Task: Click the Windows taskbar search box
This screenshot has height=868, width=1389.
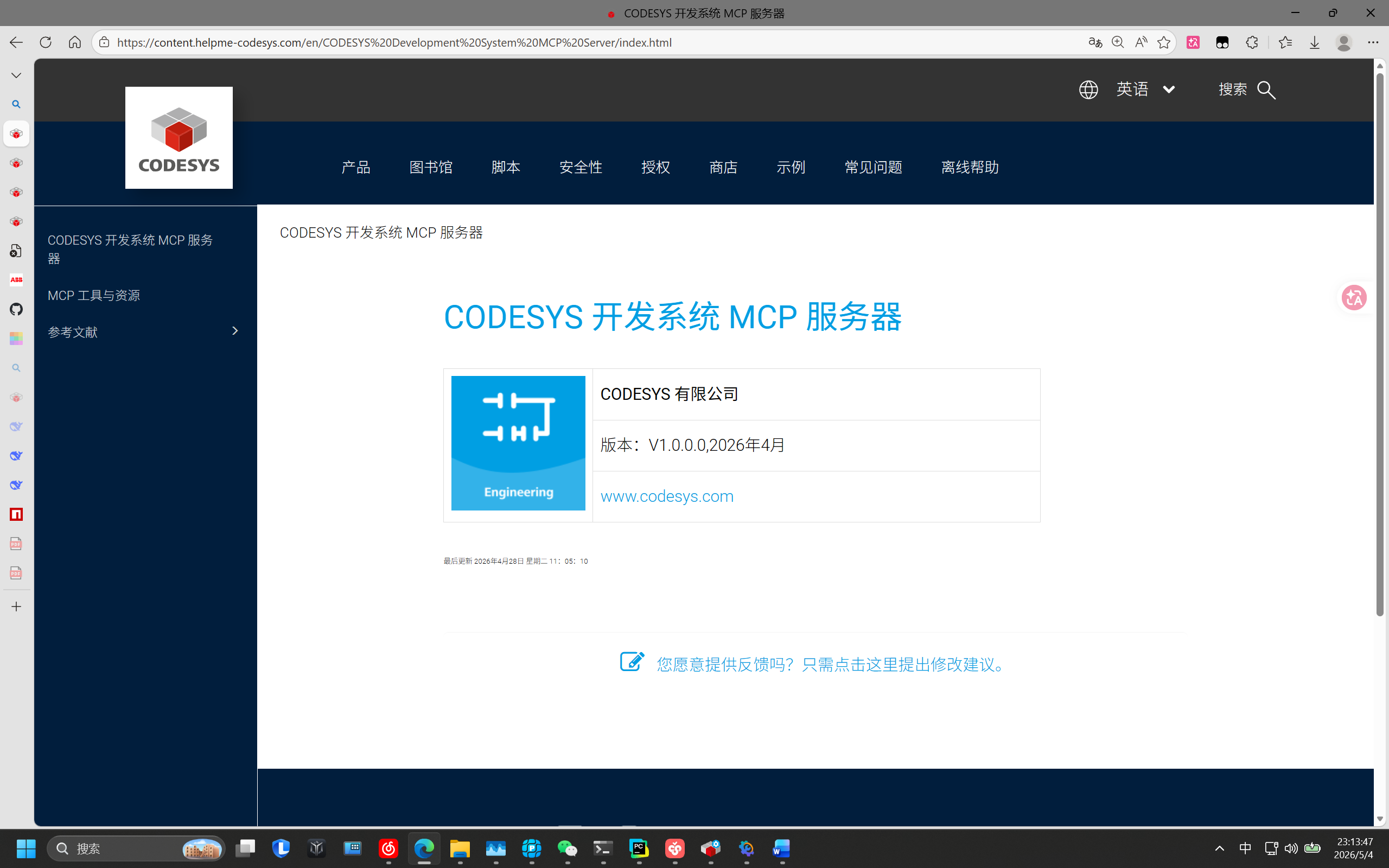Action: (x=136, y=848)
